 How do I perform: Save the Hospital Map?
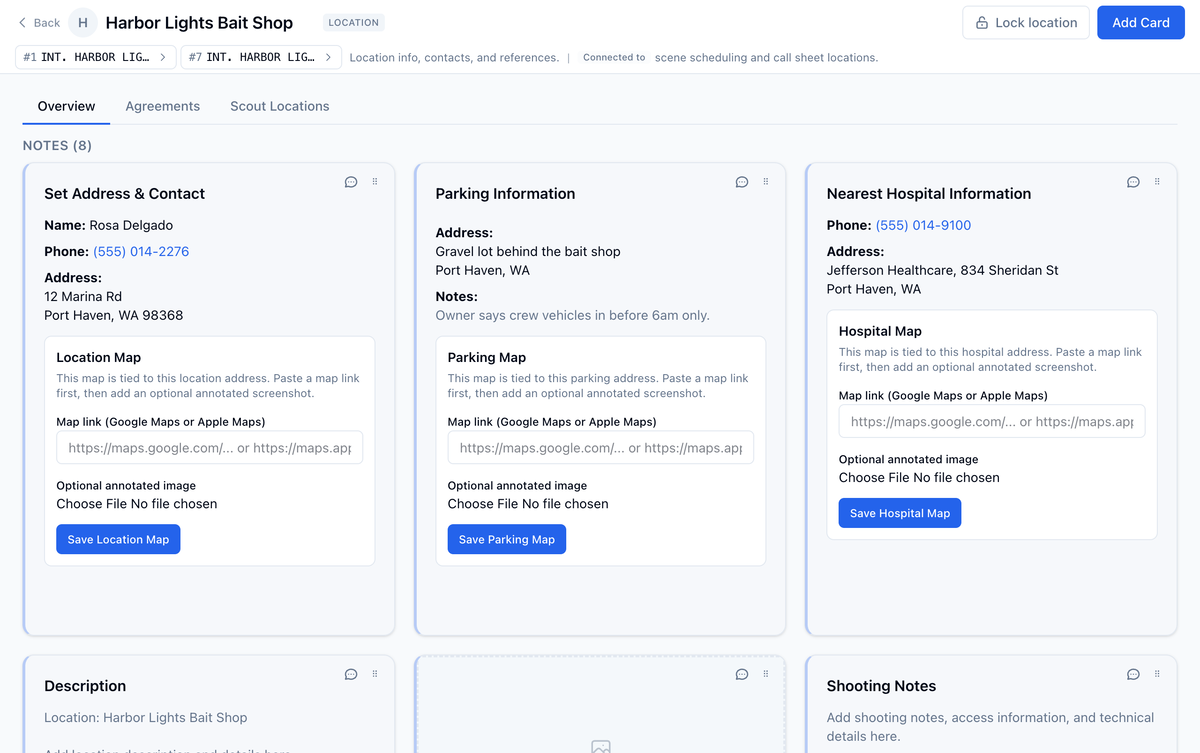click(x=900, y=513)
